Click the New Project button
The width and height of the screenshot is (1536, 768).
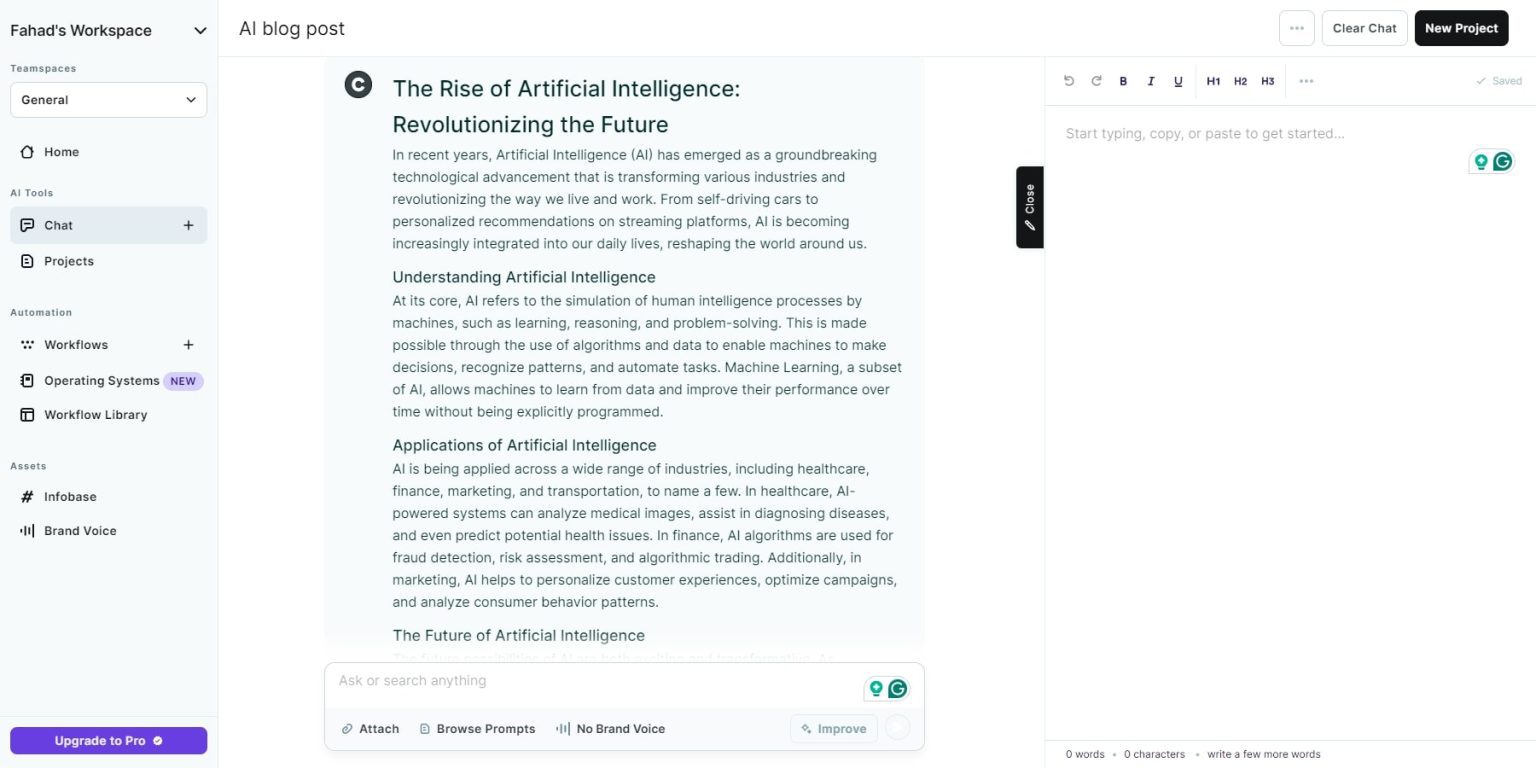1461,28
